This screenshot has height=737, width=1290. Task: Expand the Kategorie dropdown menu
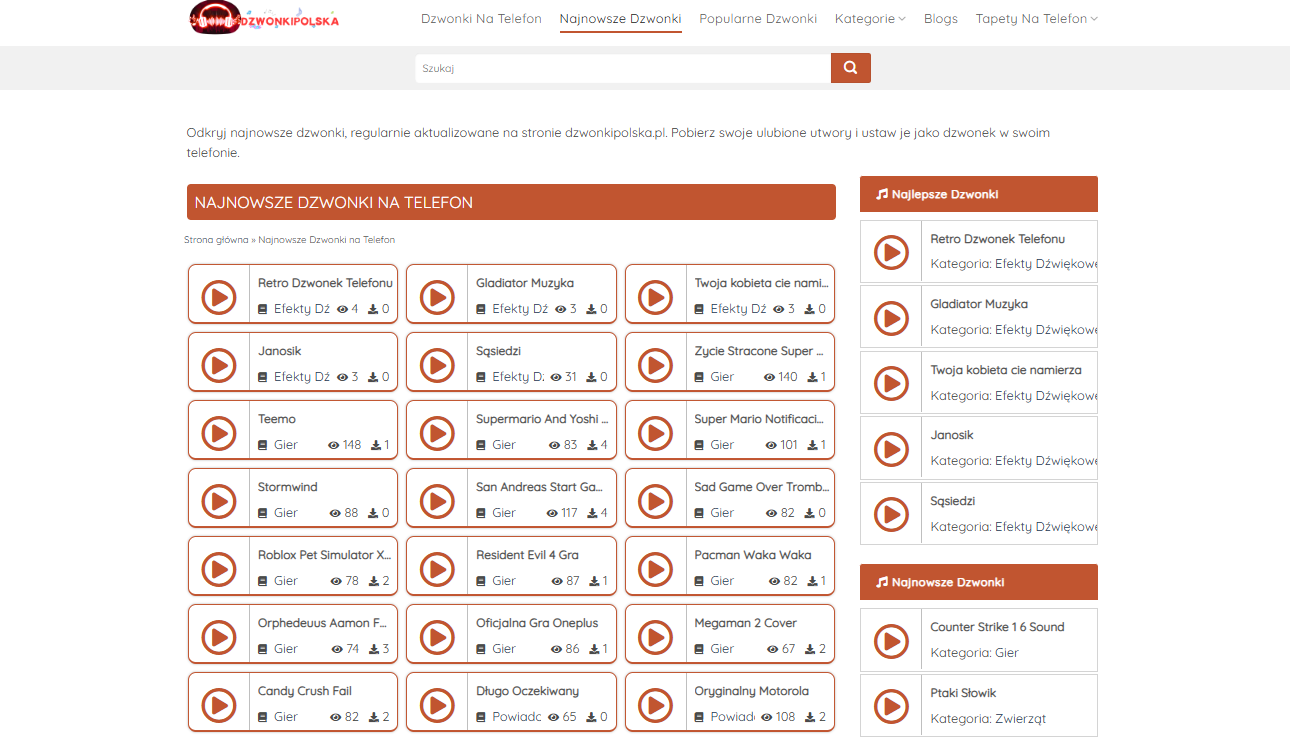coord(870,19)
